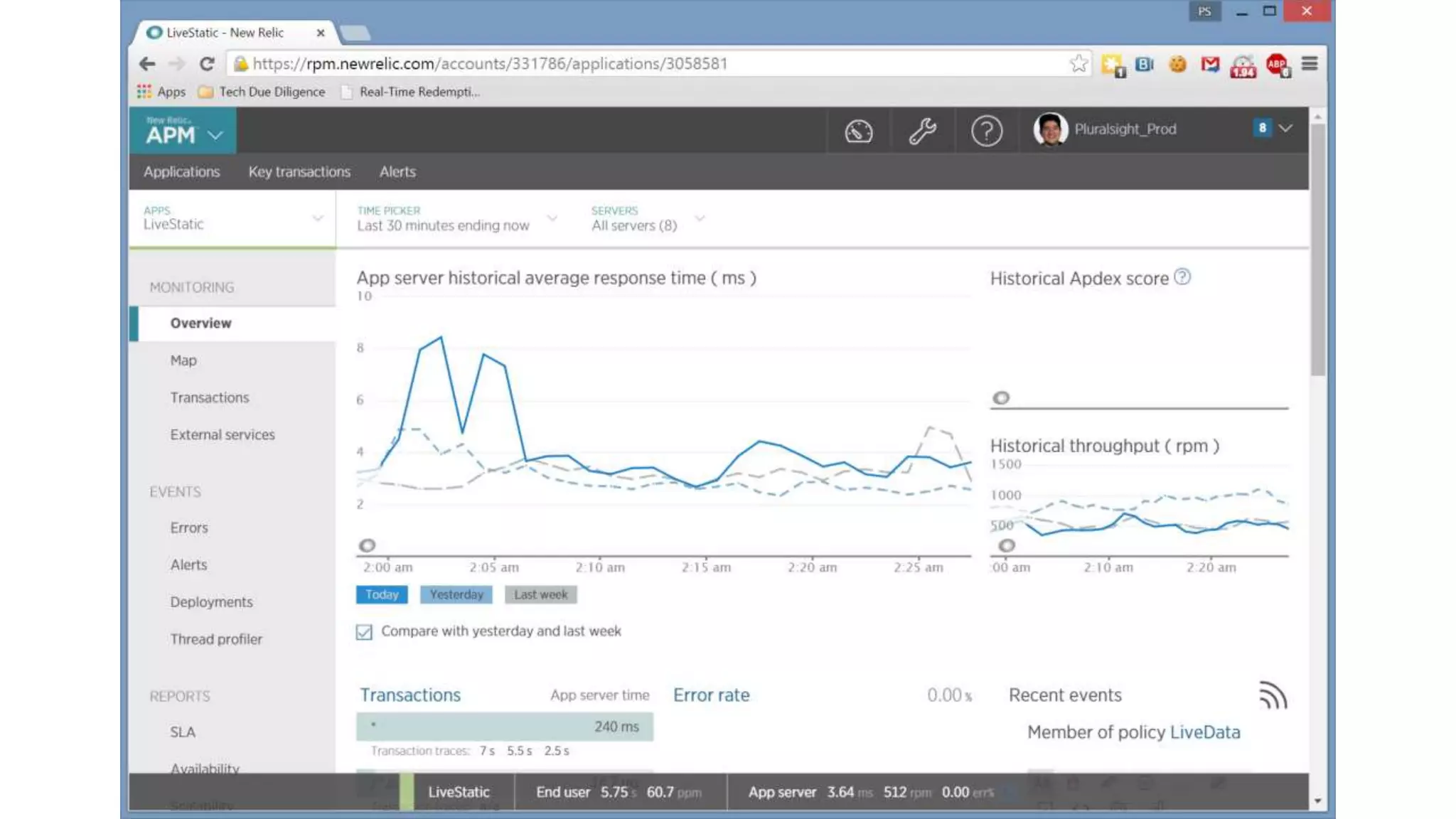This screenshot has height=819, width=1456.
Task: Click the dashboard gauge icon in header
Action: point(858,132)
